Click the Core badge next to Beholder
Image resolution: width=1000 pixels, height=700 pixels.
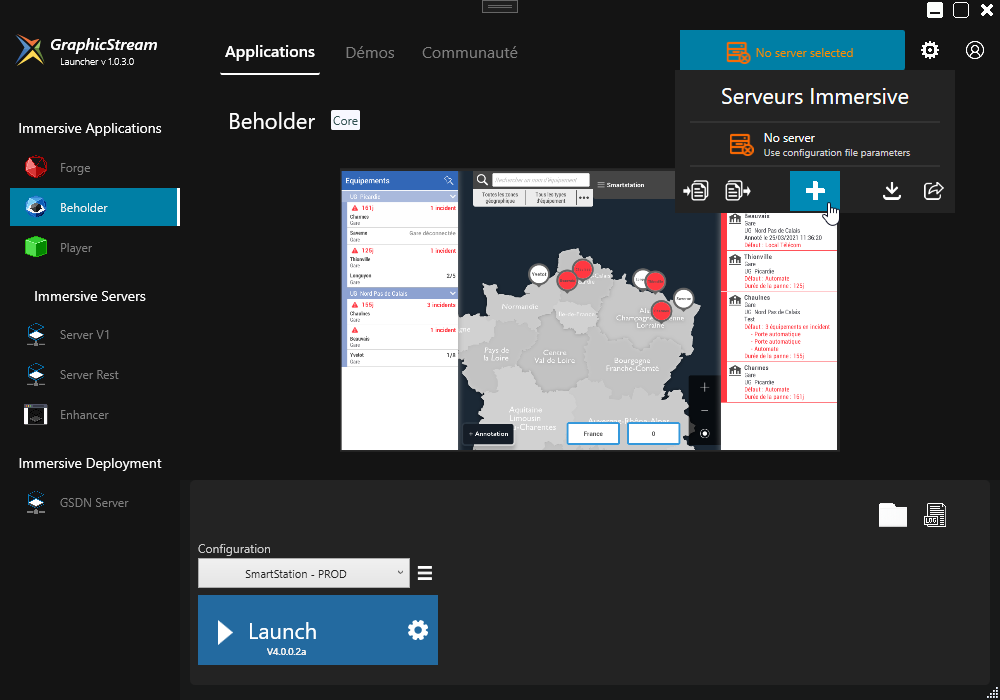coord(345,120)
